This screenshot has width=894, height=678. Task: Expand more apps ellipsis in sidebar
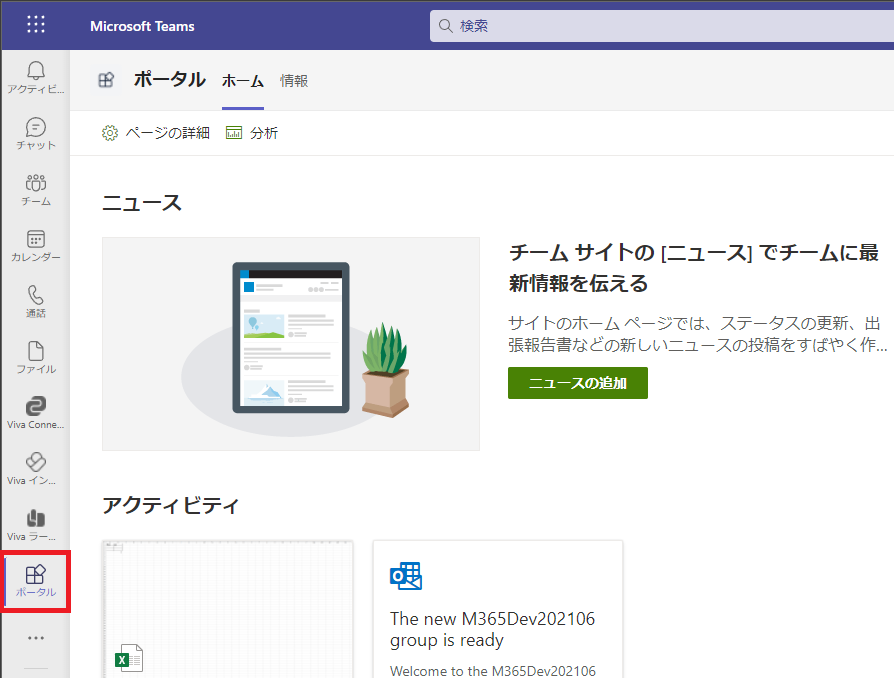coord(36,638)
